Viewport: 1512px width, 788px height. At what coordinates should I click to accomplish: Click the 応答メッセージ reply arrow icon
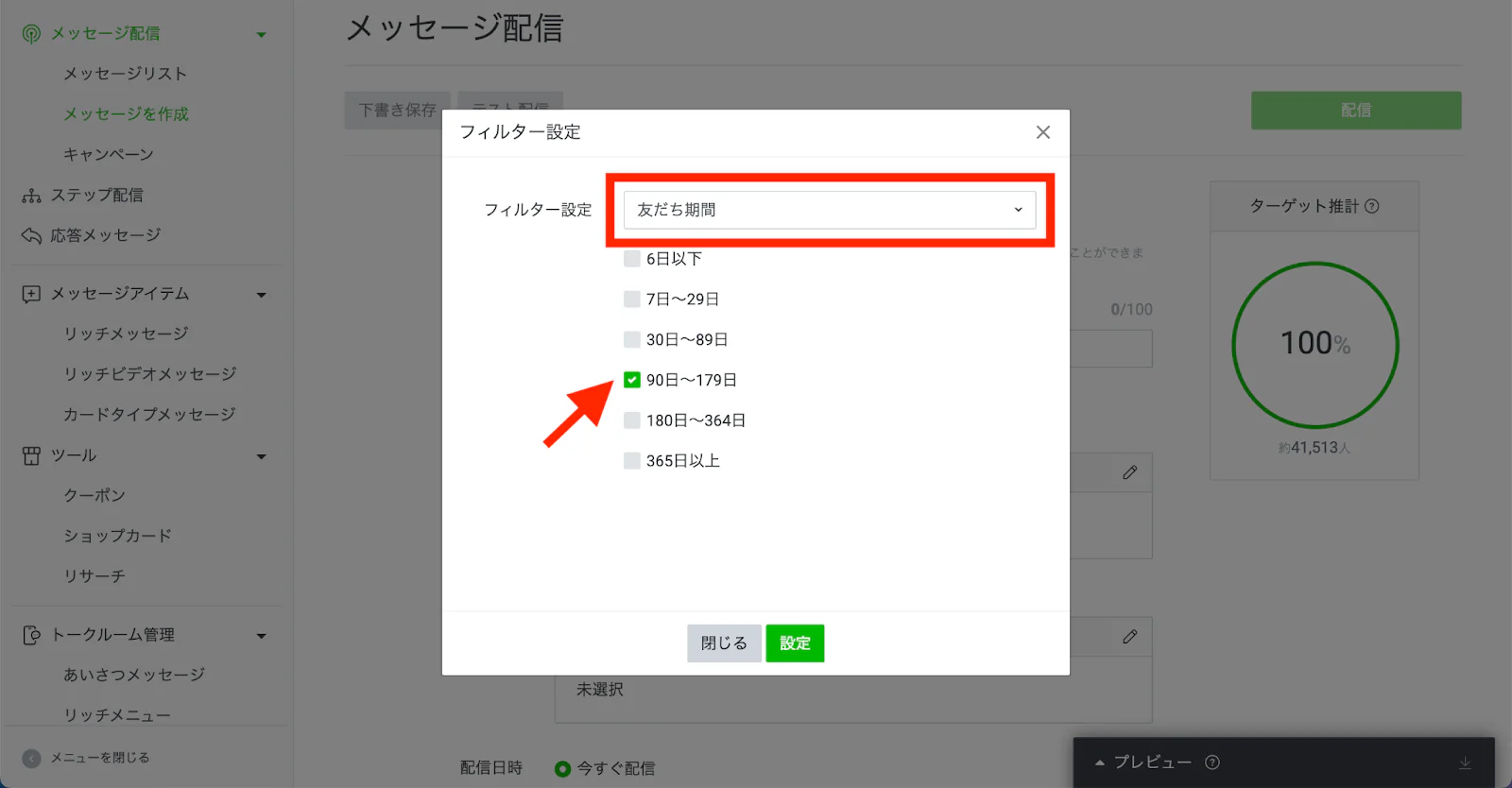pyautogui.click(x=31, y=235)
